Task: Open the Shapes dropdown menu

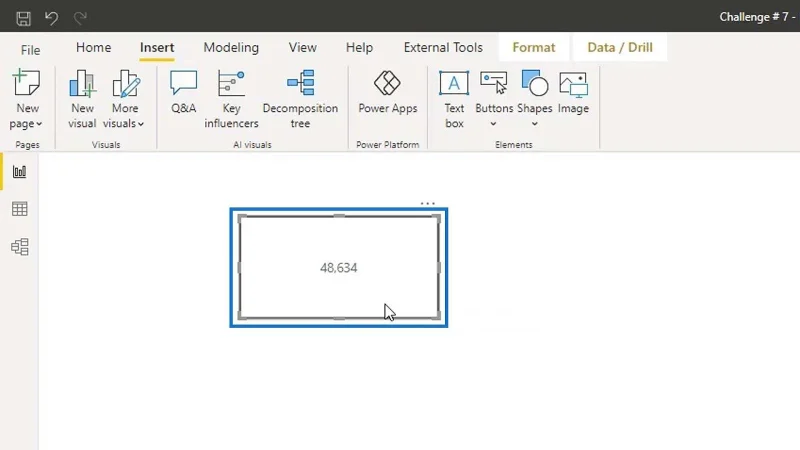Action: click(535, 99)
